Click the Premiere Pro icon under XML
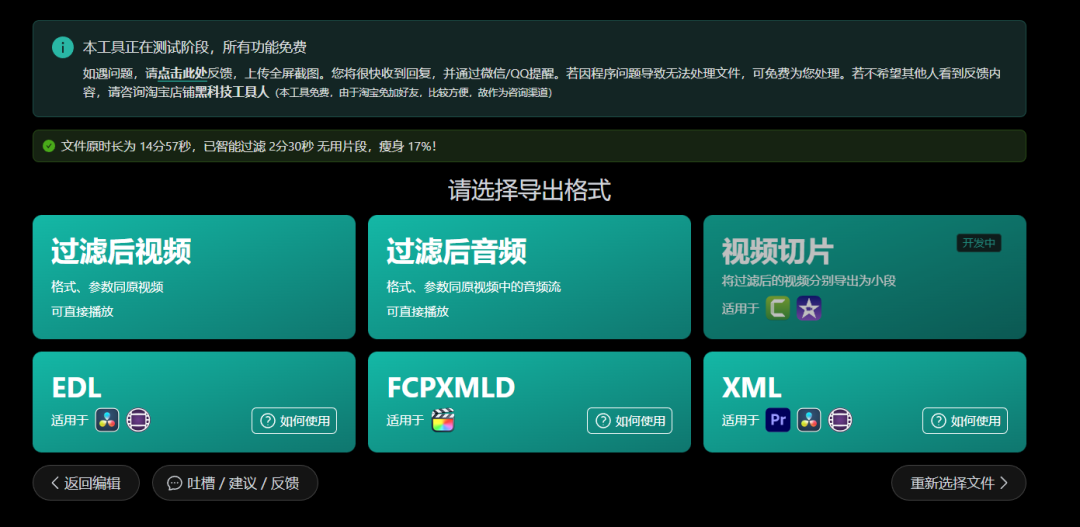 pos(778,420)
